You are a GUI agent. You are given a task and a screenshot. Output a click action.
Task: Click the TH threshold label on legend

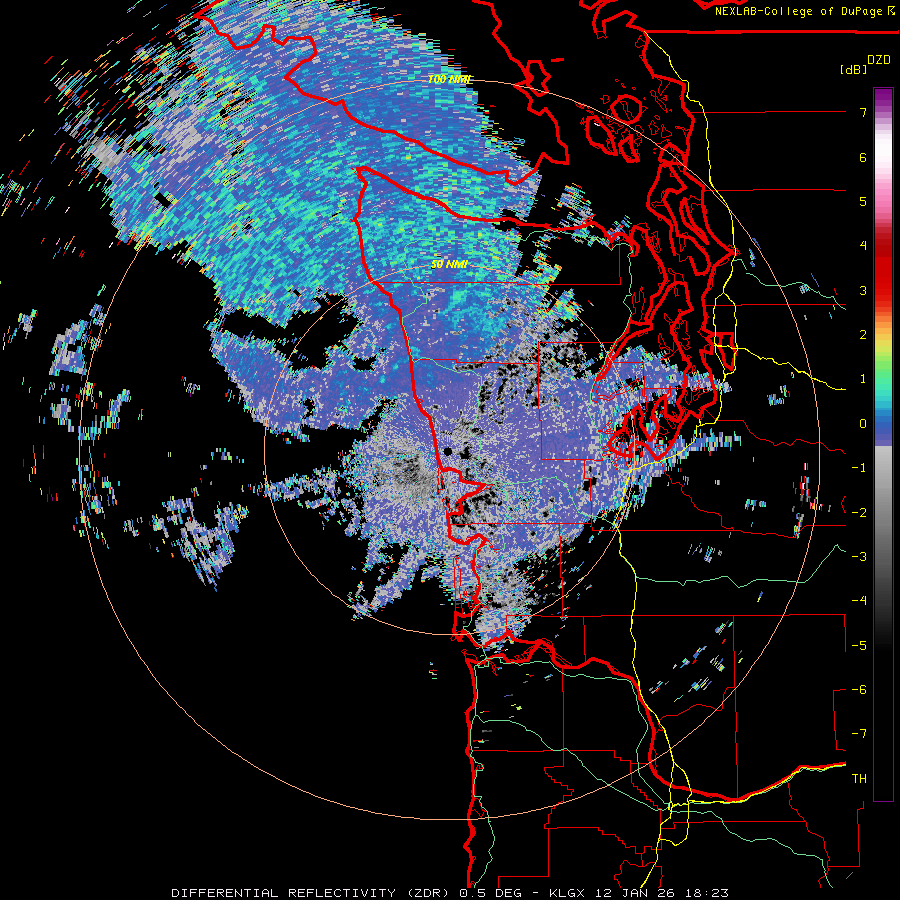(859, 779)
